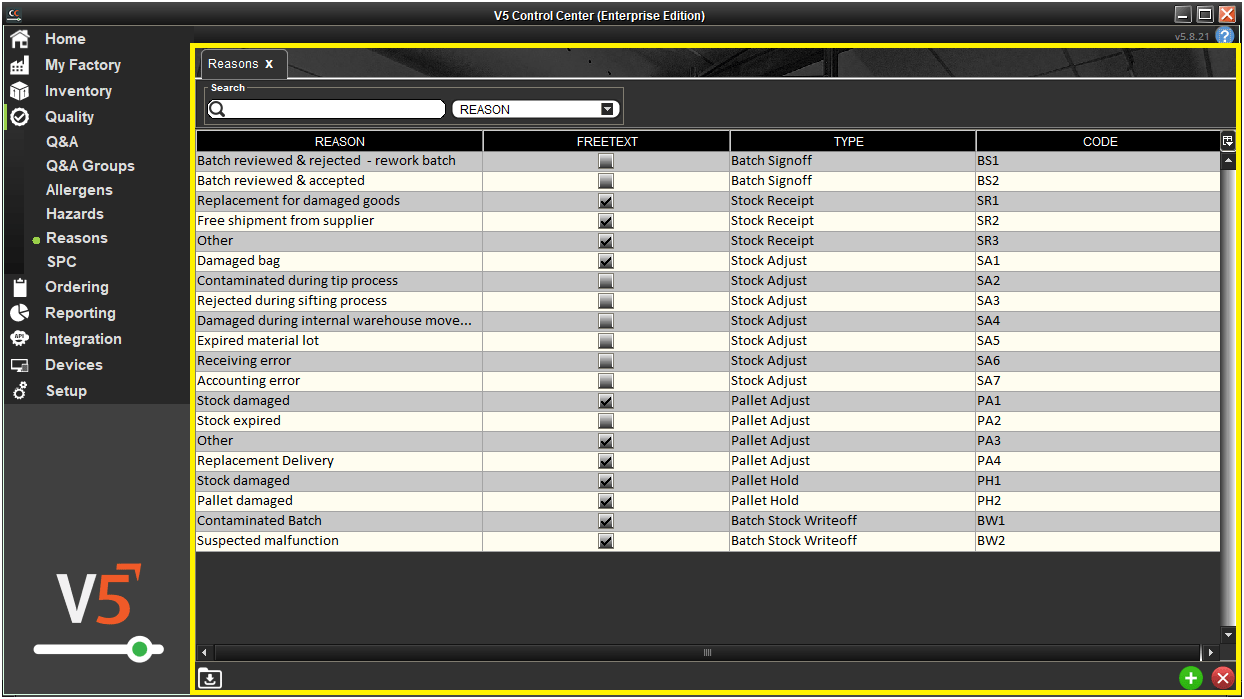Open the column chooser above the grid
Viewport: 1244px width, 699px height.
coord(1229,141)
